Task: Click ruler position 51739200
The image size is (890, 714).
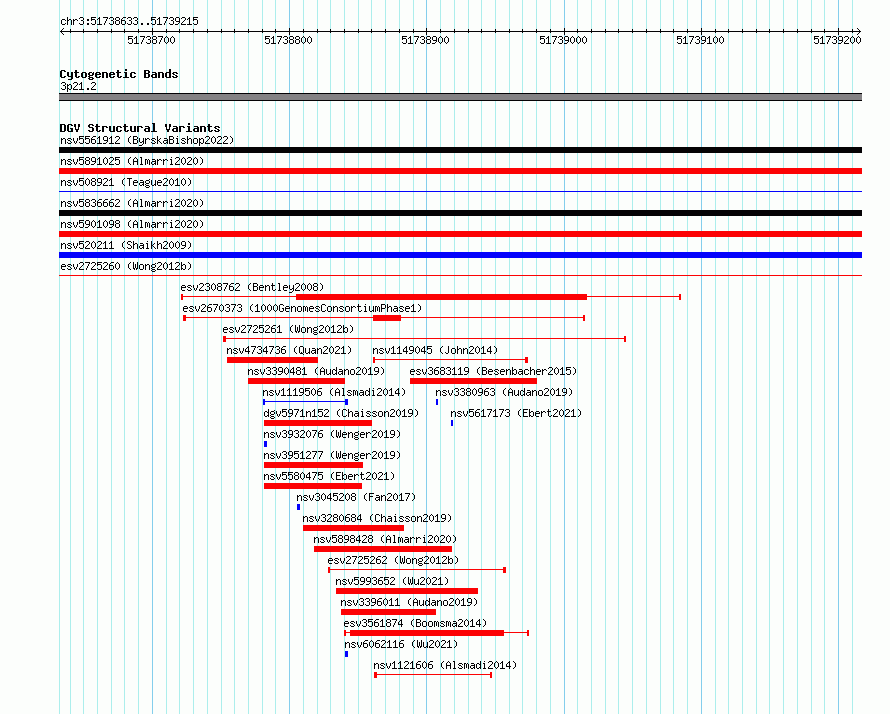Action: click(837, 40)
